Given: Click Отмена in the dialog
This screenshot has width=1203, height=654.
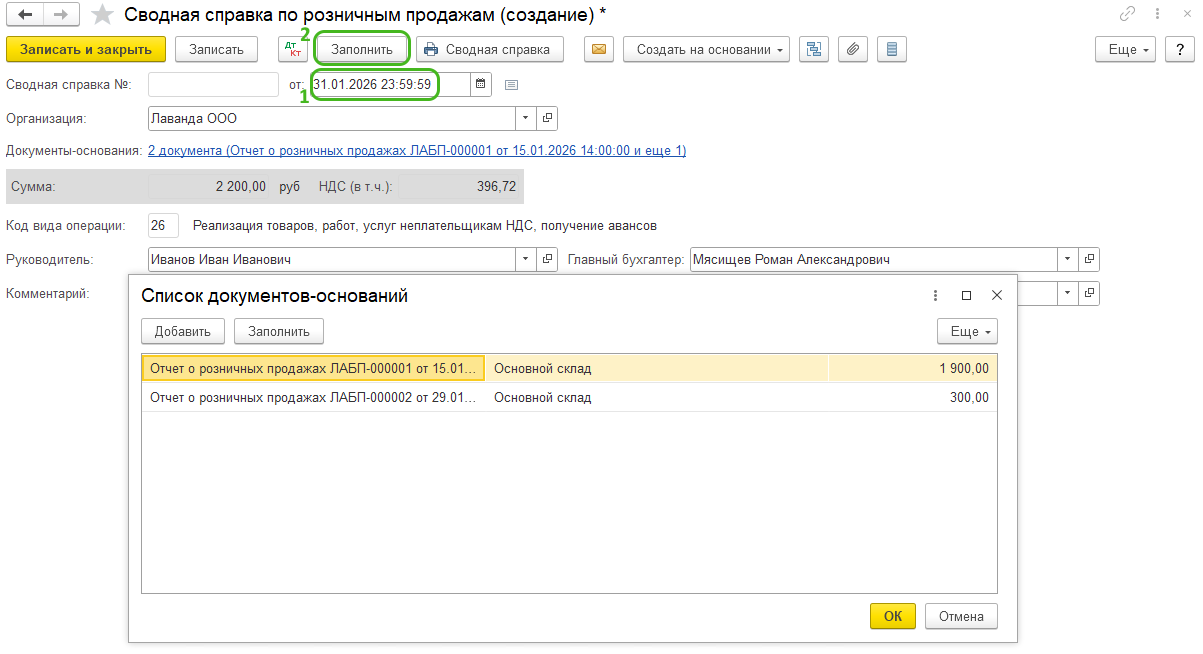Looking at the screenshot, I should click(x=961, y=616).
